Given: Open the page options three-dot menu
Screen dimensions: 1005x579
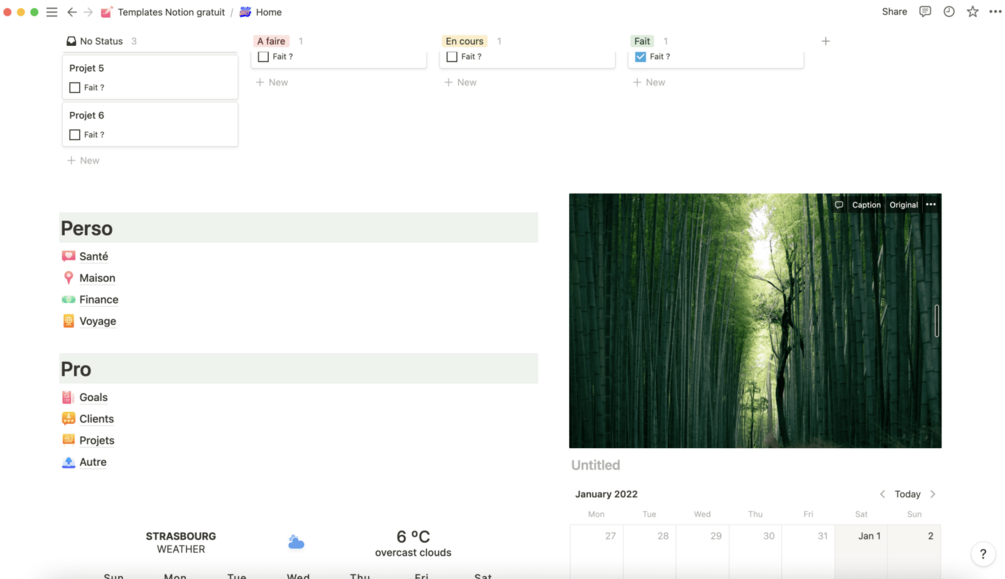Looking at the screenshot, I should (995, 12).
